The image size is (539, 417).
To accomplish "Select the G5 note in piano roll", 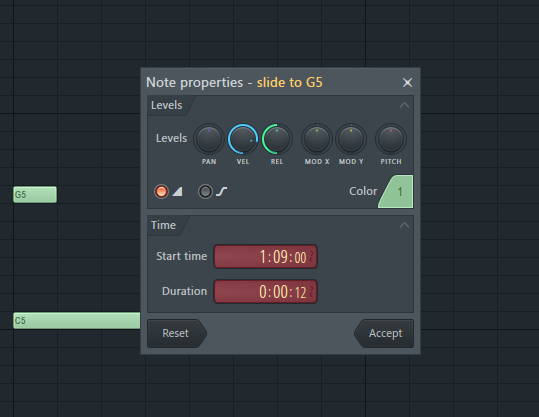I will coord(35,195).
